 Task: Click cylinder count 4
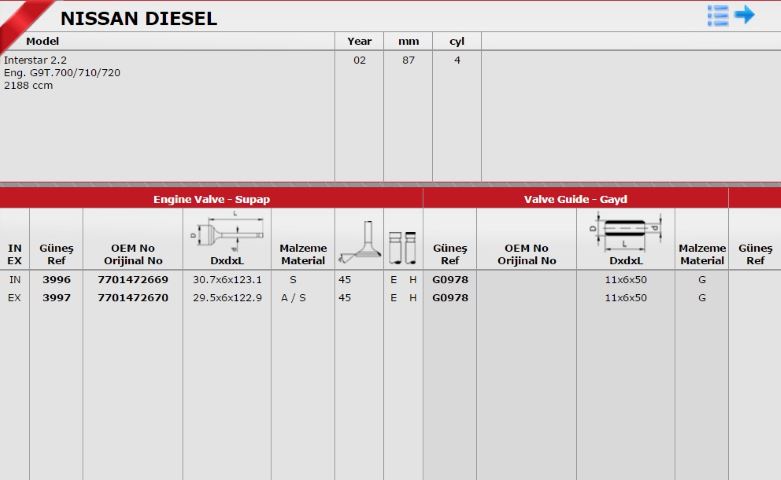point(457,60)
